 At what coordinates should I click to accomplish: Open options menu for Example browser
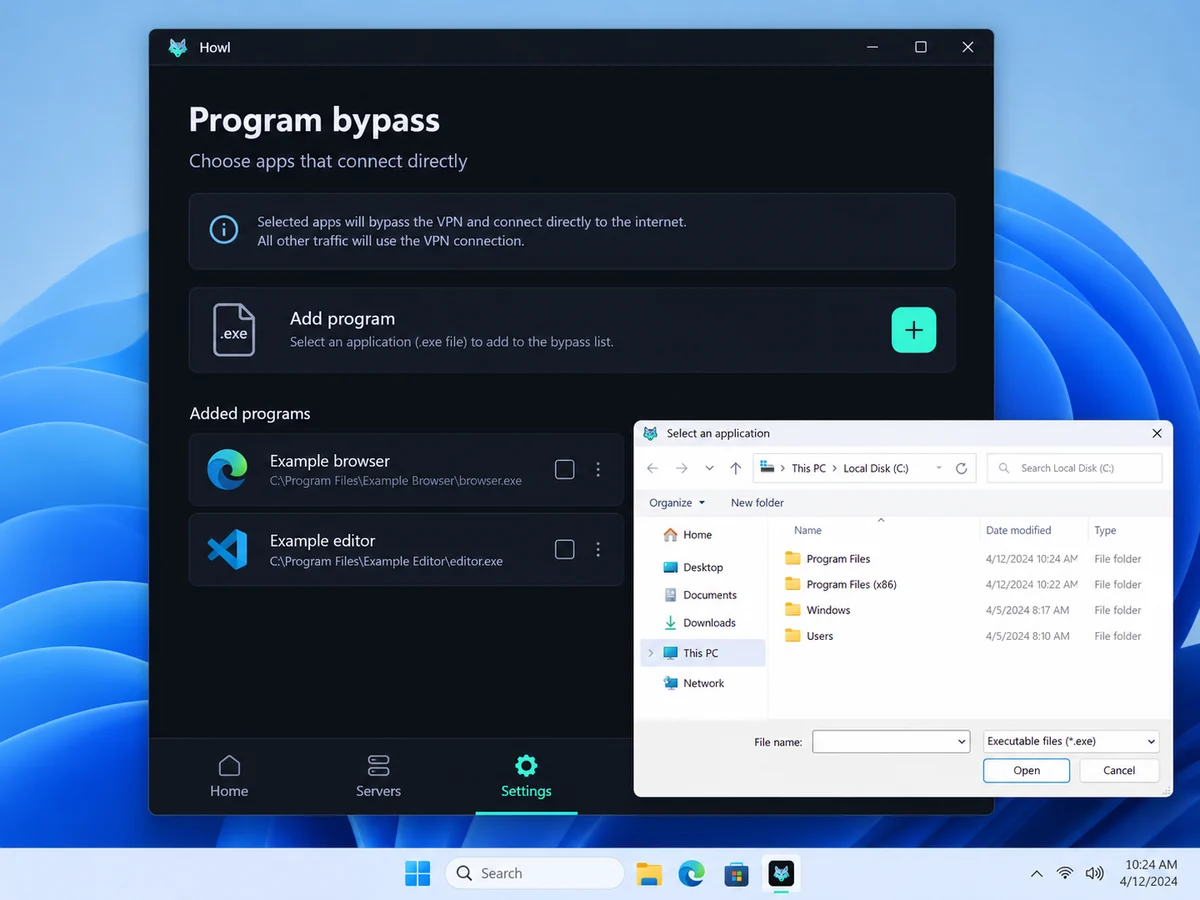click(598, 469)
